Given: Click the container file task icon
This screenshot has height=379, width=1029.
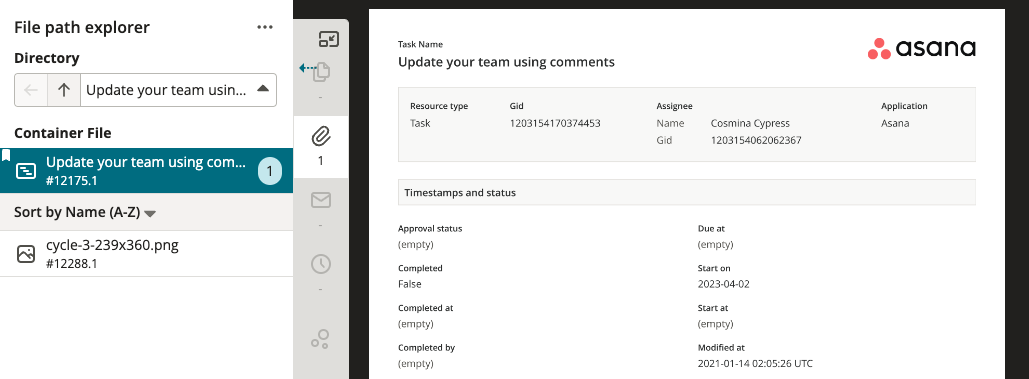Looking at the screenshot, I should (x=26, y=171).
